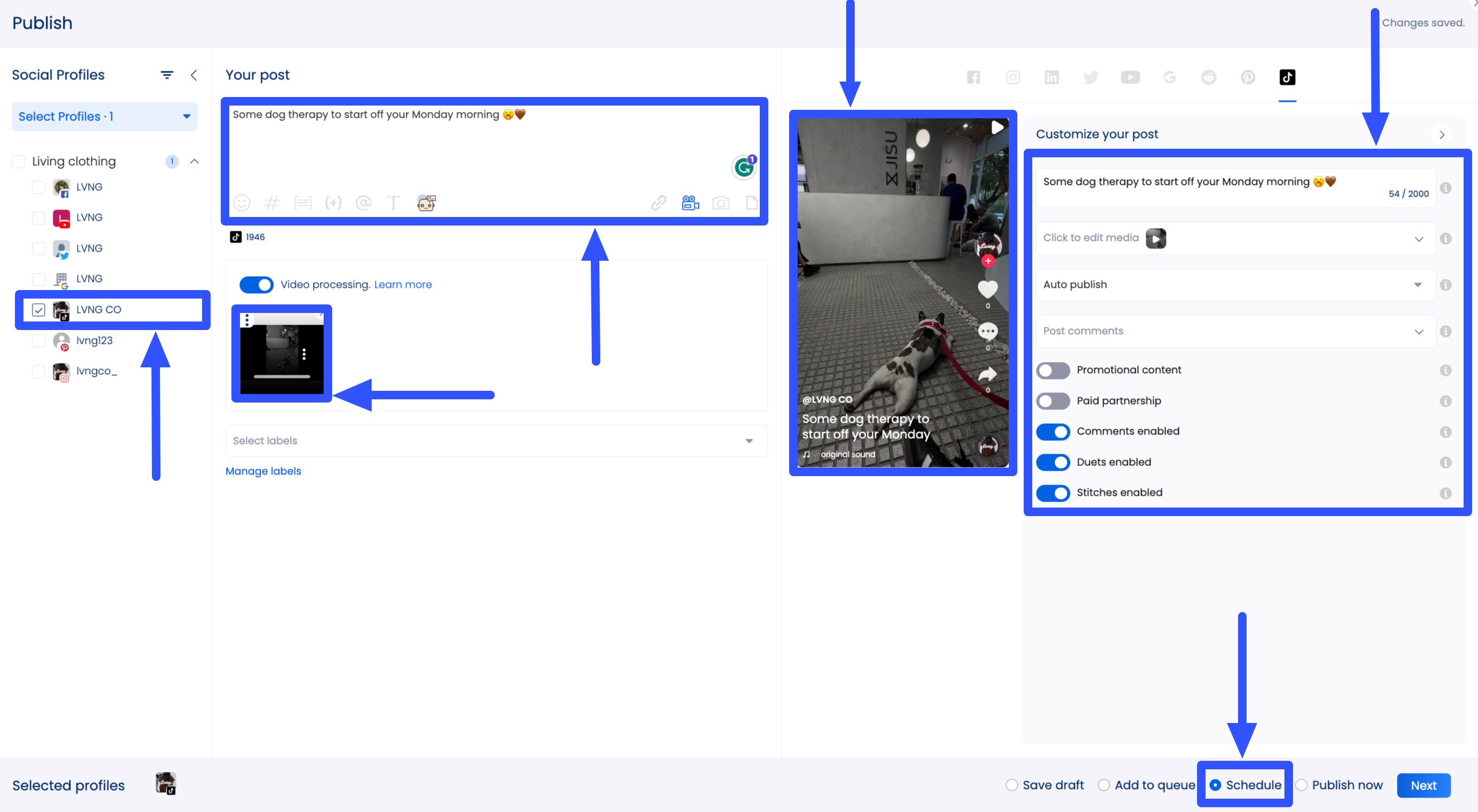Click the add video icon
Image resolution: width=1478 pixels, height=812 pixels.
coord(689,203)
